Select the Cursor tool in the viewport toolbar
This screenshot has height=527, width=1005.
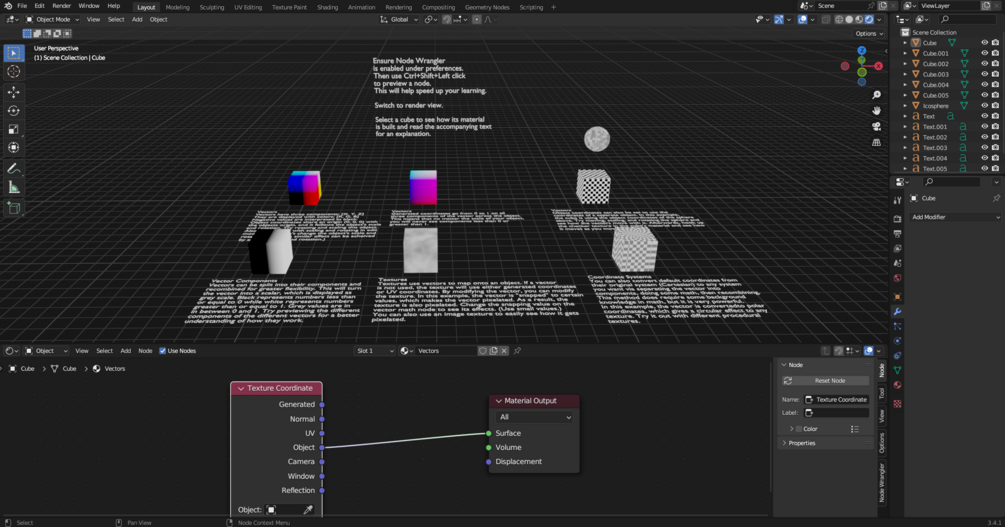click(x=13, y=72)
